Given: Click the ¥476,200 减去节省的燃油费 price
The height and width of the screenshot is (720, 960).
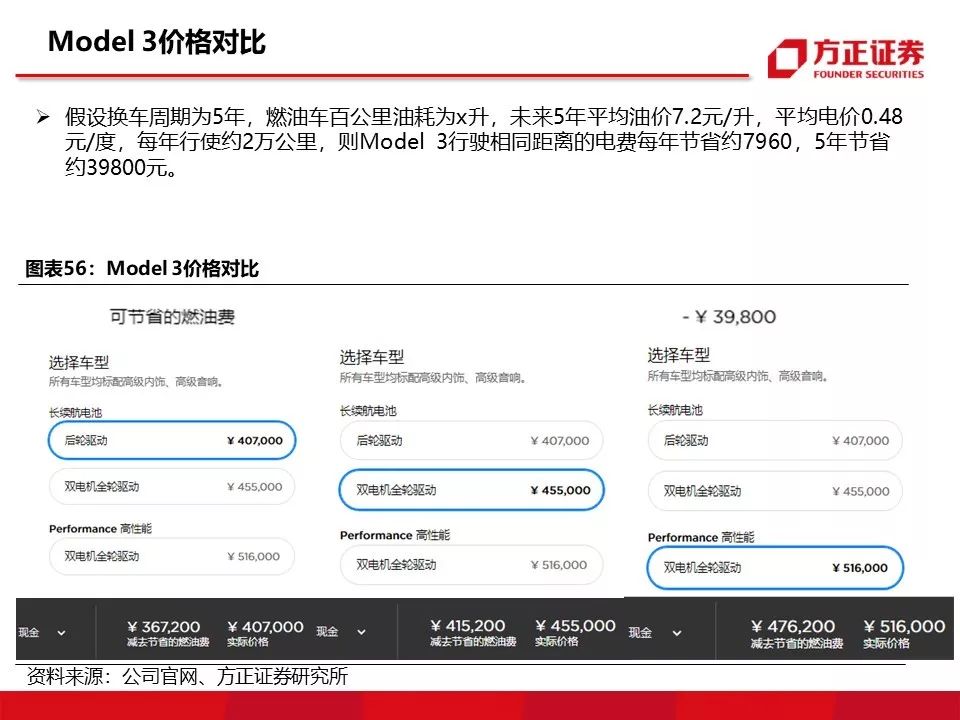Looking at the screenshot, I should (797, 634).
